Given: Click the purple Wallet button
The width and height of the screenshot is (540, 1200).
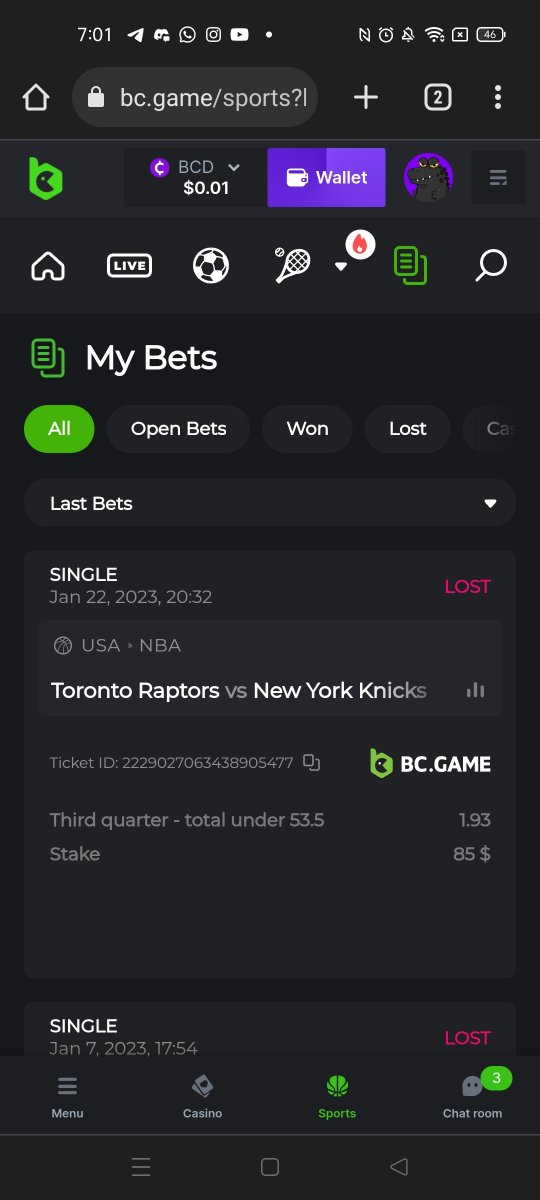Looking at the screenshot, I should tap(326, 178).
